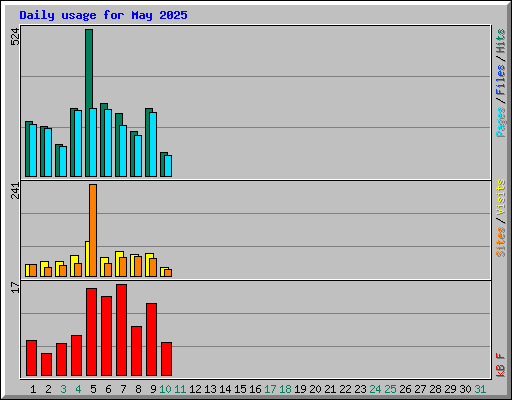Click green day label 17 on the x-axis
Screen dimensions: 512x400
pos(270,389)
